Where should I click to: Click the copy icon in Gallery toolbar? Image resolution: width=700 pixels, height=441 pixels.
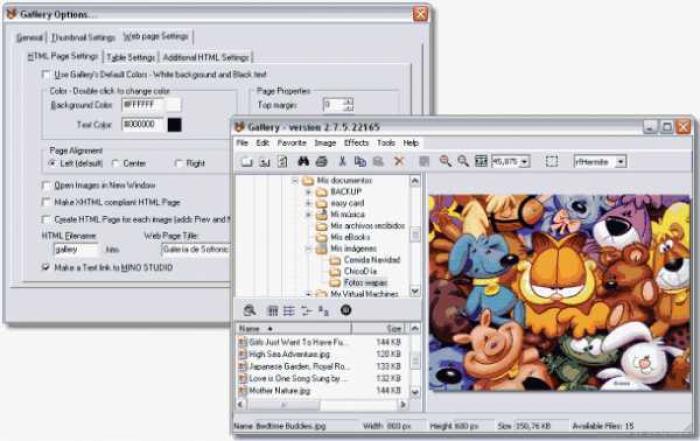360,161
